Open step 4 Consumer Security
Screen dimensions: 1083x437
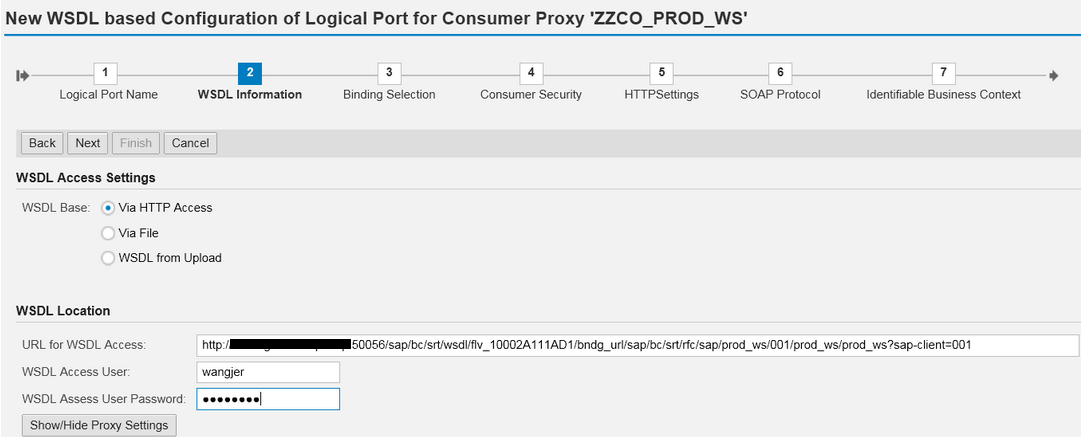tap(530, 73)
